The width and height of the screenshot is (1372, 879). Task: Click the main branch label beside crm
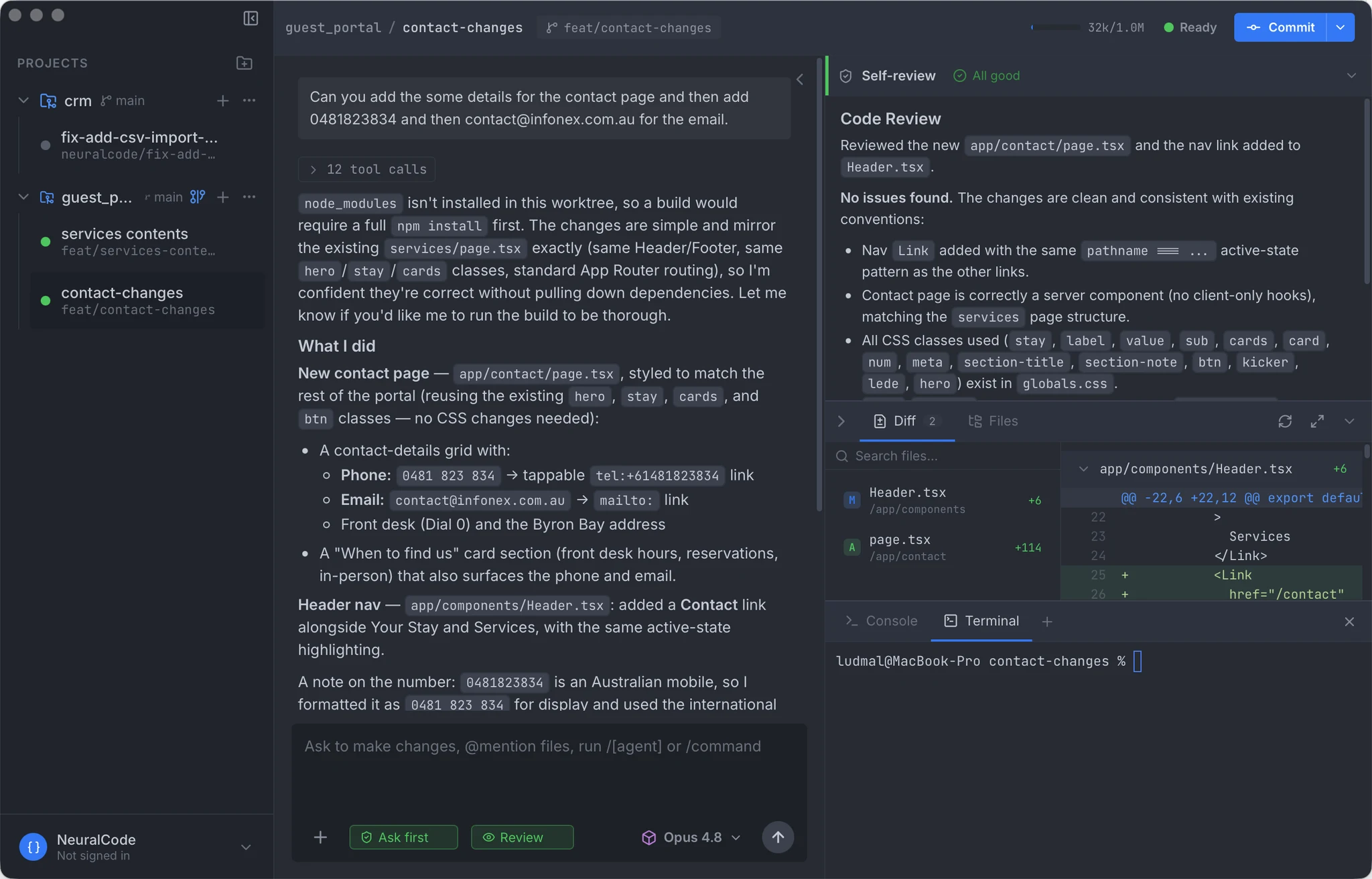click(x=123, y=100)
